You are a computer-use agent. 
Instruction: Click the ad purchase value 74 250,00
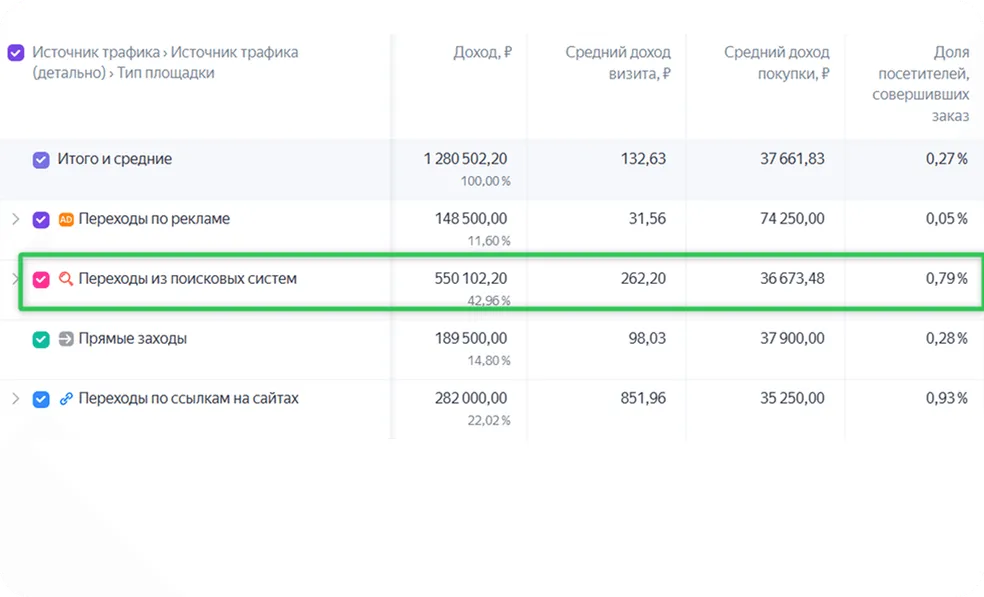pos(792,219)
